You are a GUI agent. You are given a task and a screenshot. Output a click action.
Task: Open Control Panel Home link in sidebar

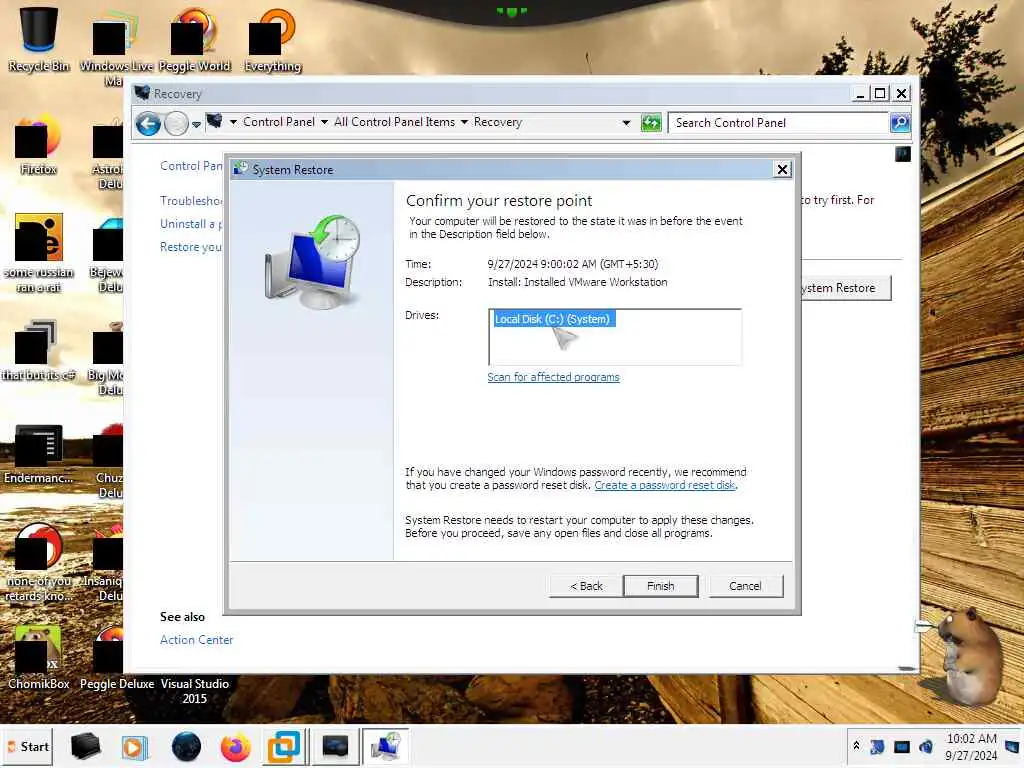click(191, 166)
